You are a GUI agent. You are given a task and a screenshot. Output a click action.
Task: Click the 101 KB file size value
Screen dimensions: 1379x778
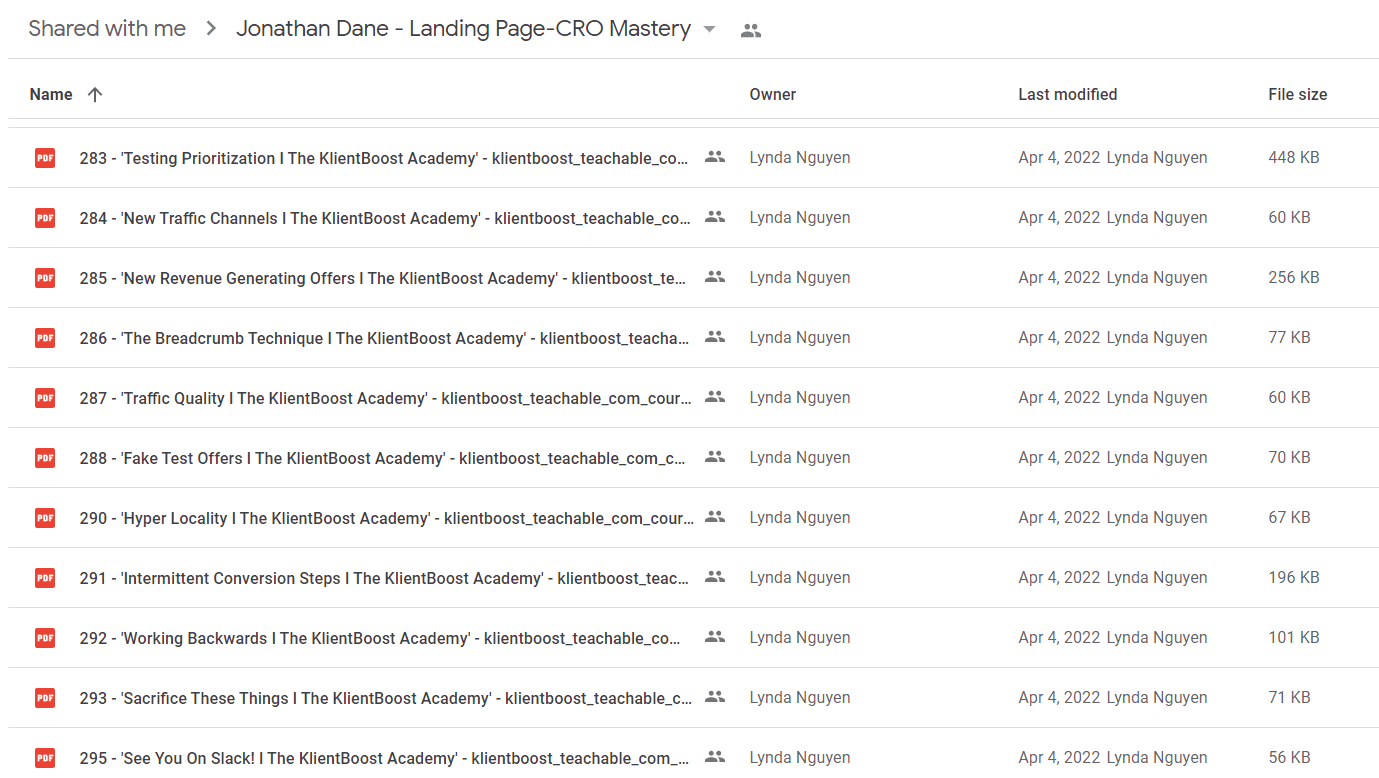[1294, 638]
